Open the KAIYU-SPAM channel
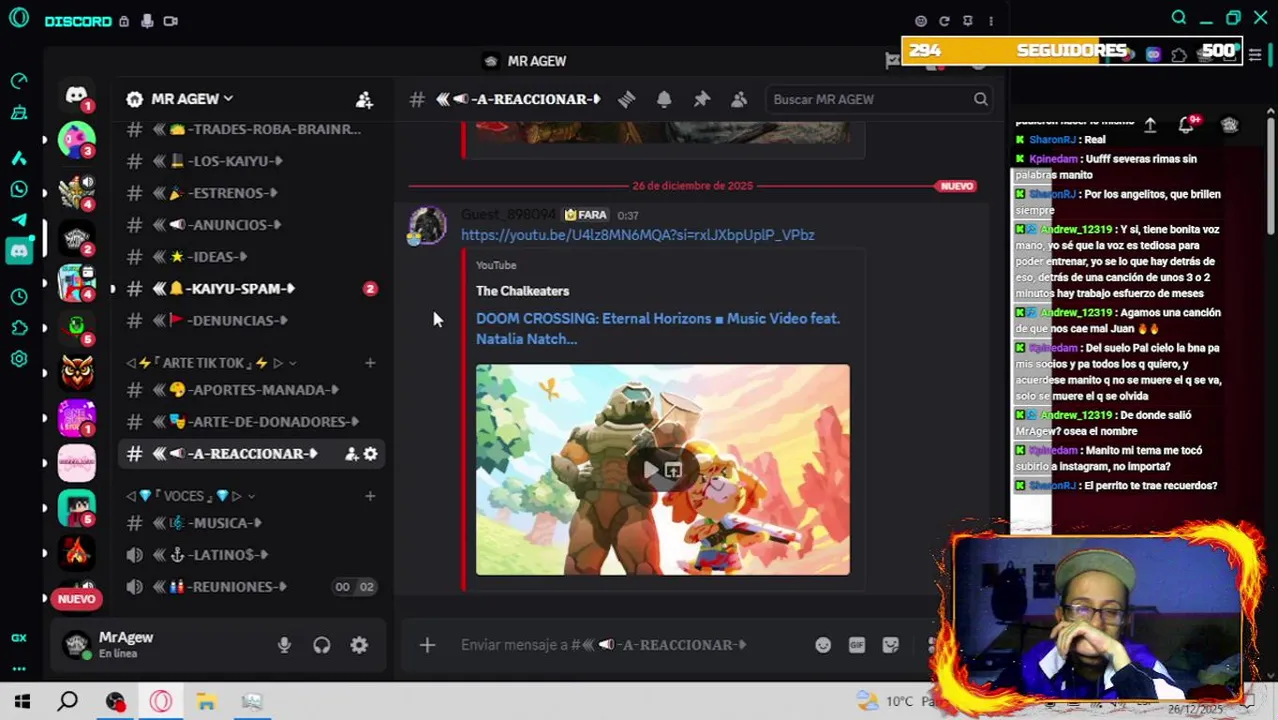The height and width of the screenshot is (720, 1278). (x=251, y=289)
